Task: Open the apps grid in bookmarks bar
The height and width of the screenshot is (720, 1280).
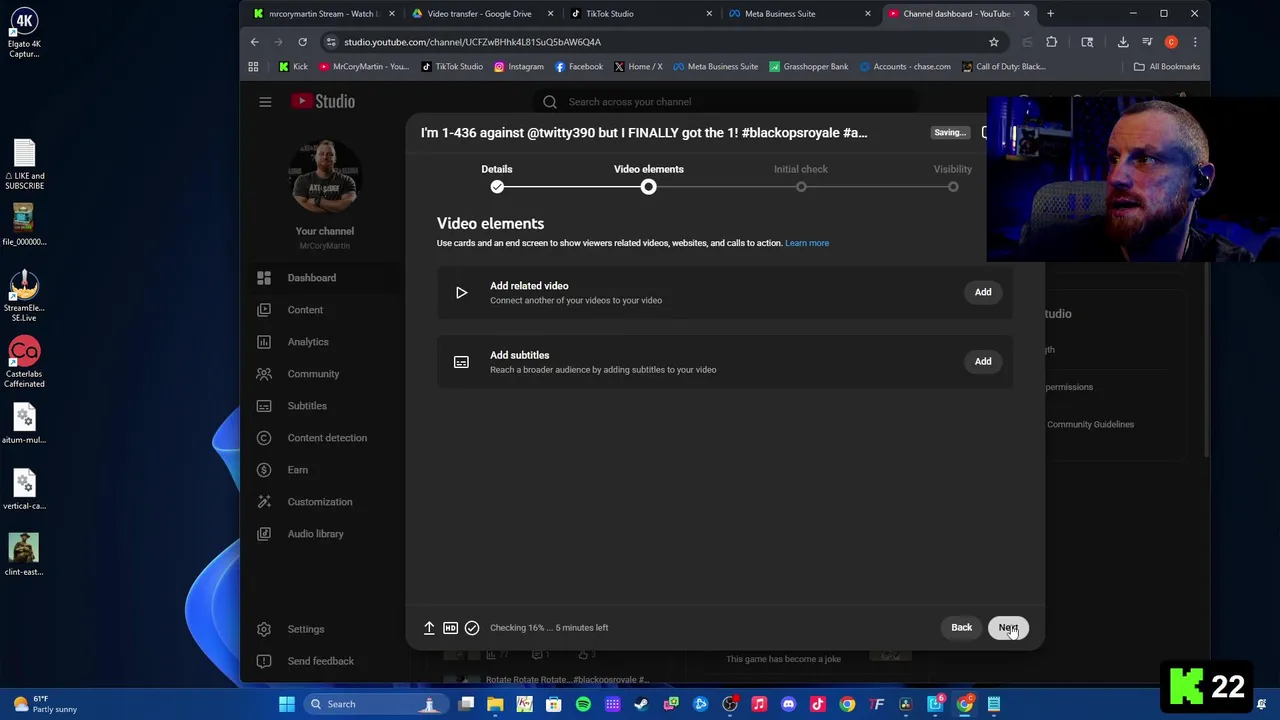Action: coord(253,67)
